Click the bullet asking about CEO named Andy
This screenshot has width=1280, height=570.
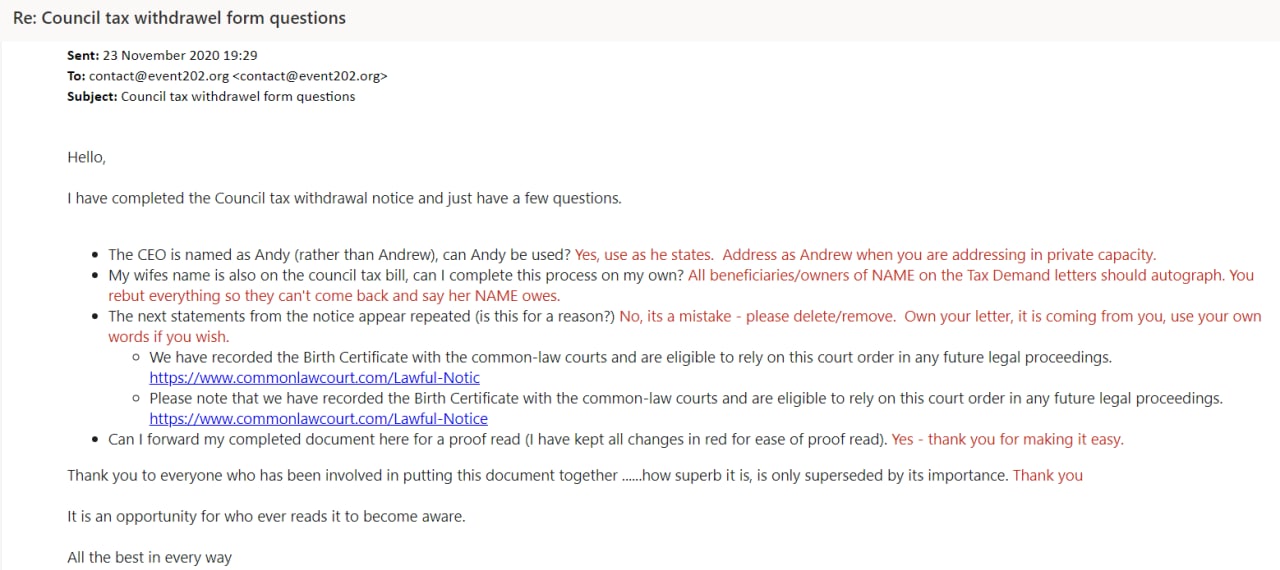tap(340, 255)
